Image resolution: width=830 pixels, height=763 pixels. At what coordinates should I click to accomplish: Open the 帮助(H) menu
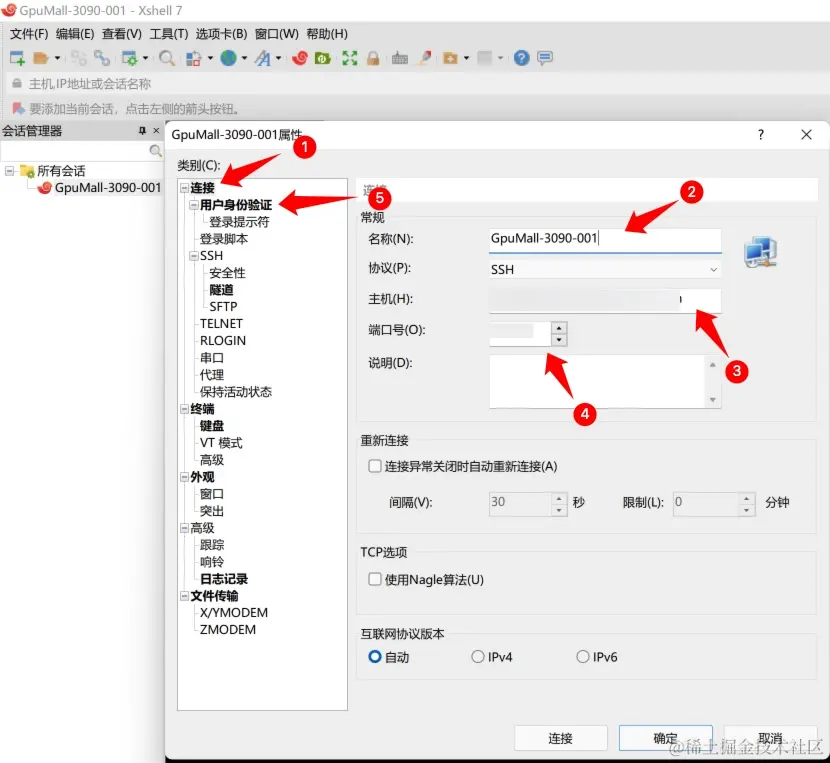click(327, 34)
